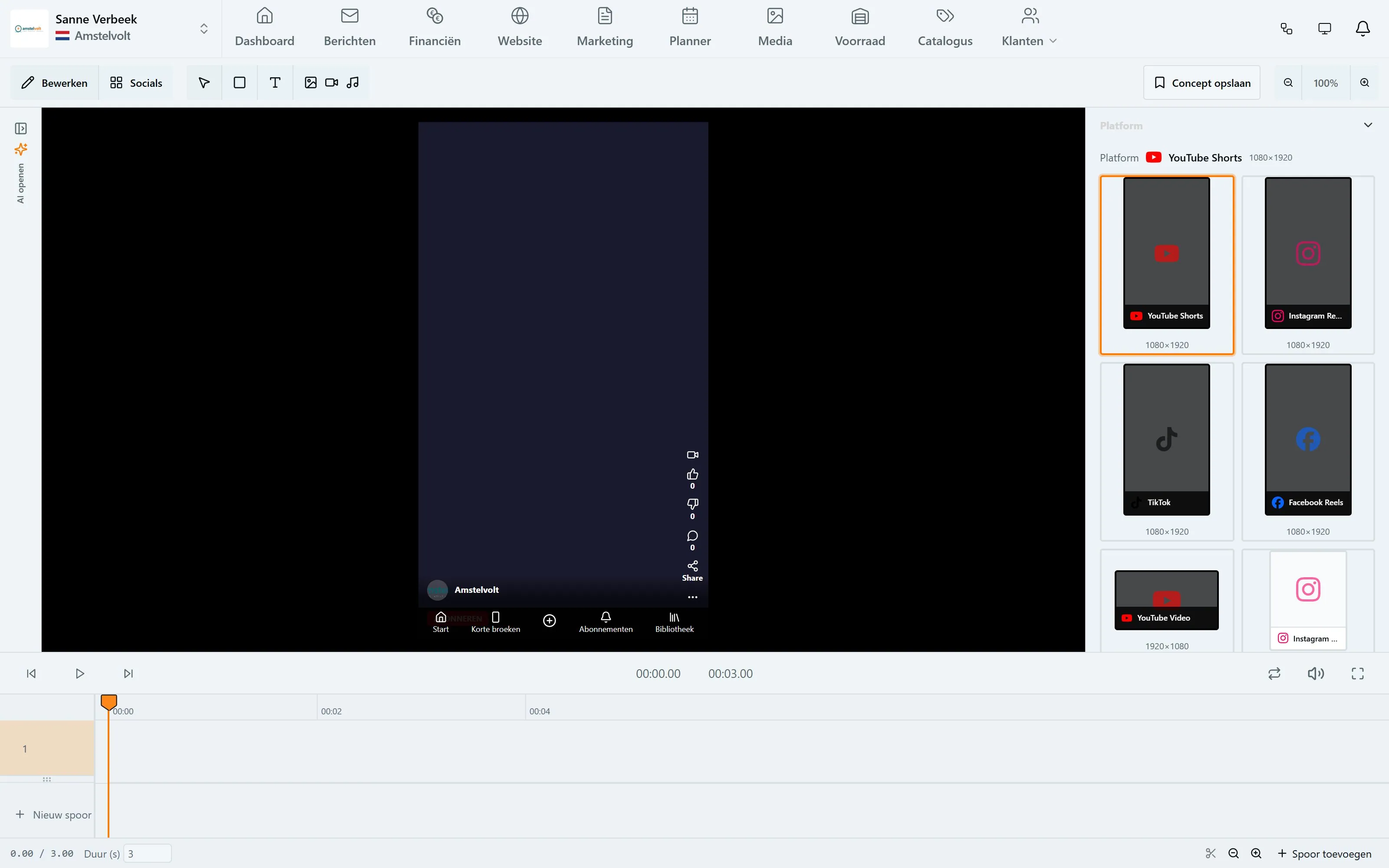Collapse the Platform panel chevron

(x=1368, y=125)
